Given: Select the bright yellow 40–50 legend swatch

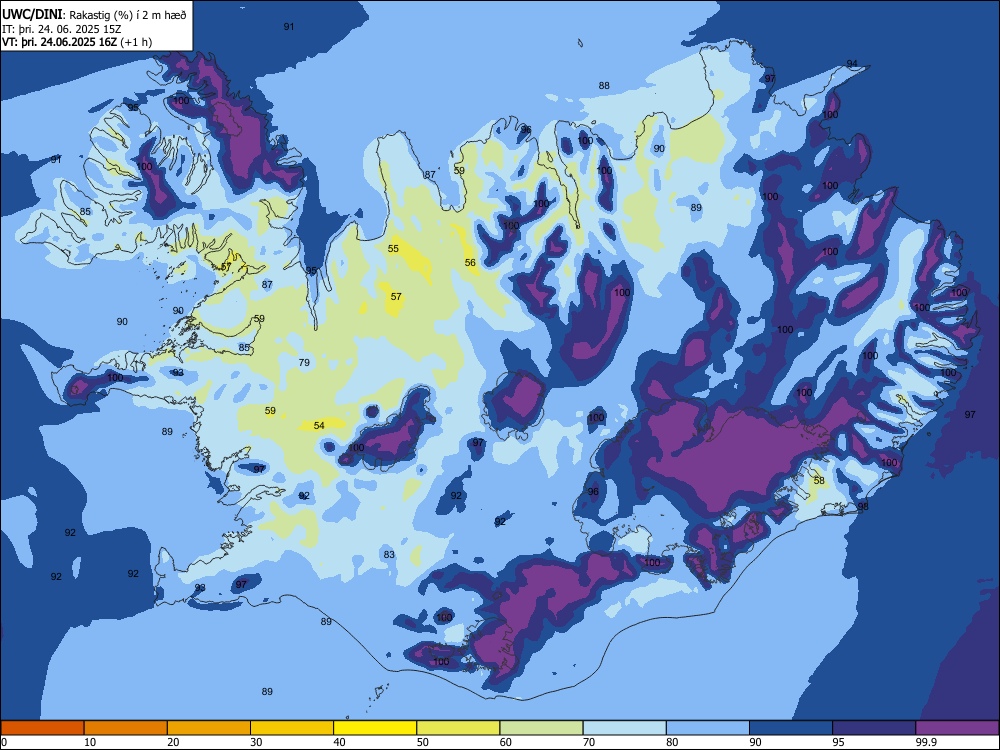Looking at the screenshot, I should (375, 728).
